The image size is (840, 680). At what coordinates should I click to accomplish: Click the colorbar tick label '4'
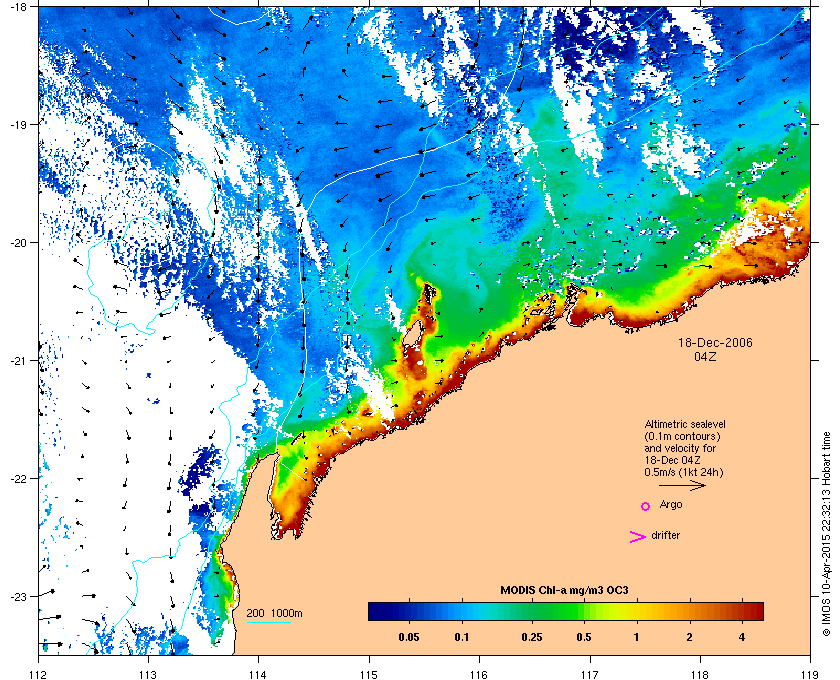click(741, 637)
